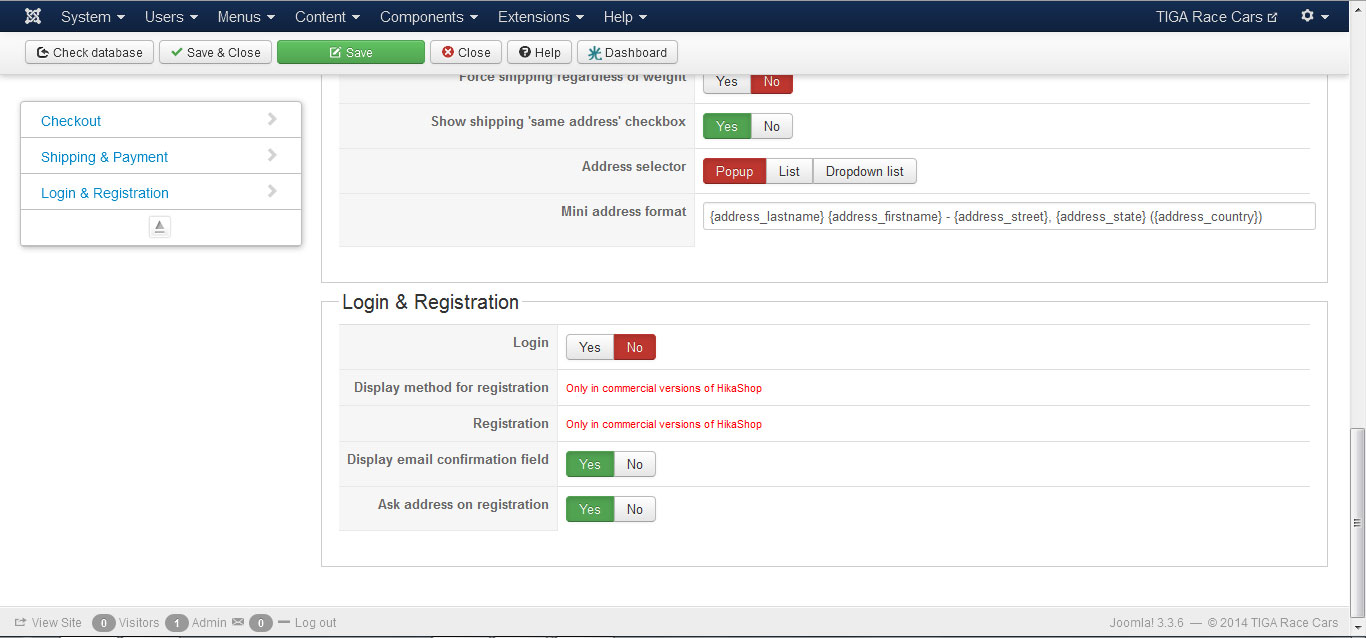Open the settings gear menu
1366x638 pixels.
pos(1314,16)
